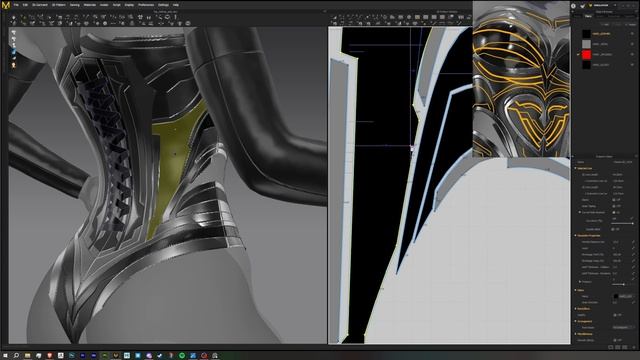
Task: Click the blue icon in 3D viewport side toolbar
Action: [13, 52]
